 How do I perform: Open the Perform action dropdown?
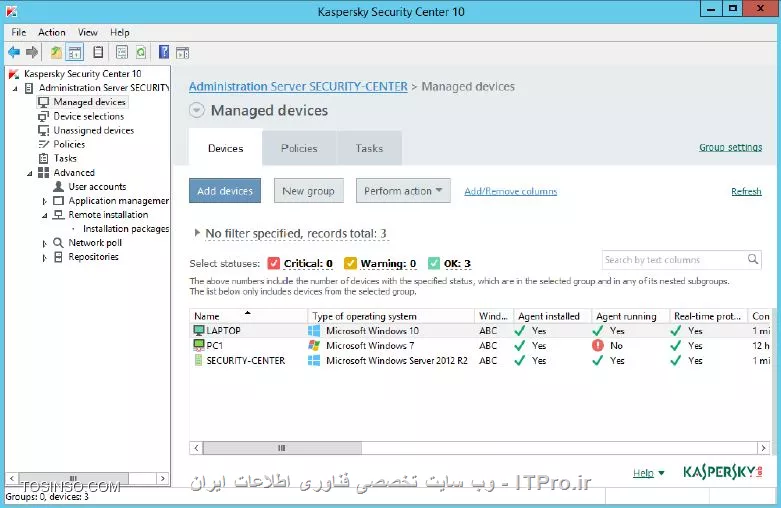[403, 191]
